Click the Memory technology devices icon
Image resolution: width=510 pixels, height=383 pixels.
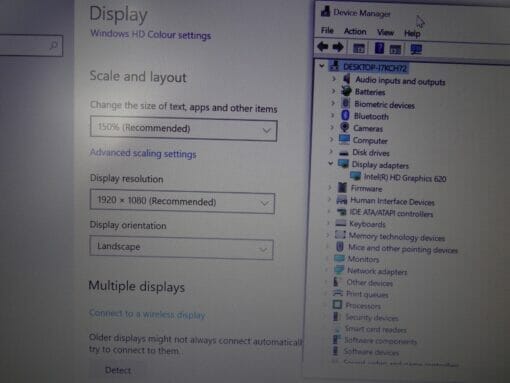pyautogui.click(x=340, y=235)
